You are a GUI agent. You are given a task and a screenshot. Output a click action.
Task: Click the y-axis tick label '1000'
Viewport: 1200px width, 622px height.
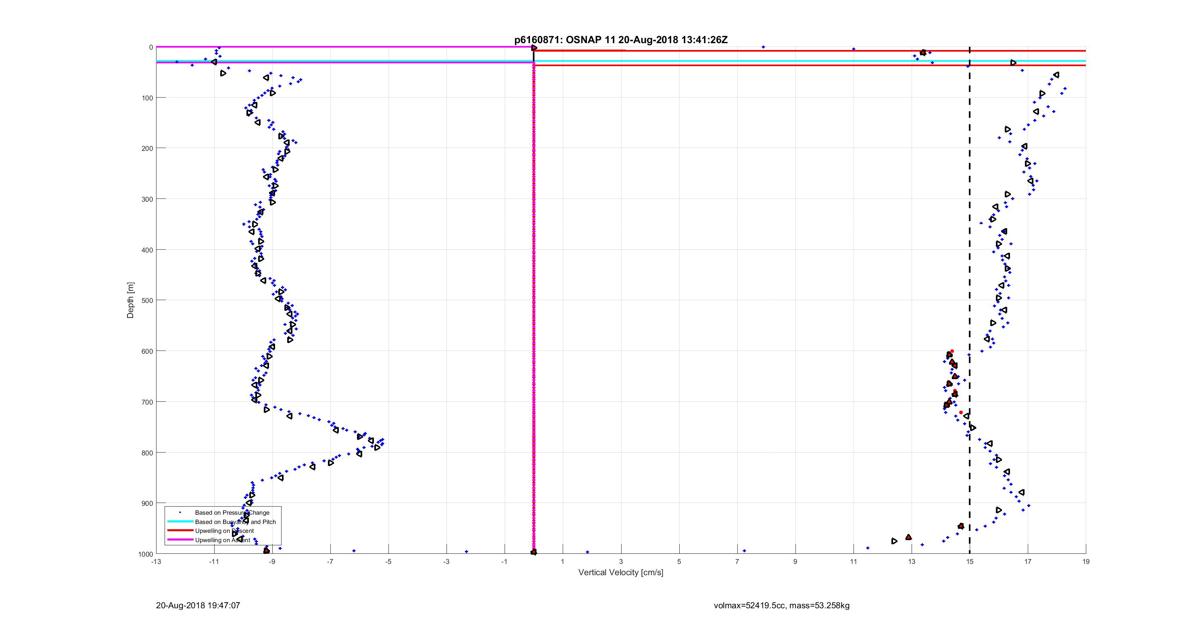point(145,553)
